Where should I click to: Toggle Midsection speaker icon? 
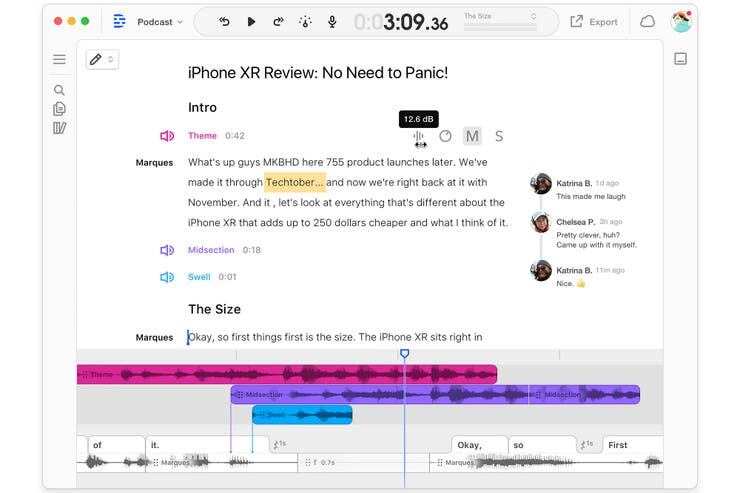tap(167, 250)
